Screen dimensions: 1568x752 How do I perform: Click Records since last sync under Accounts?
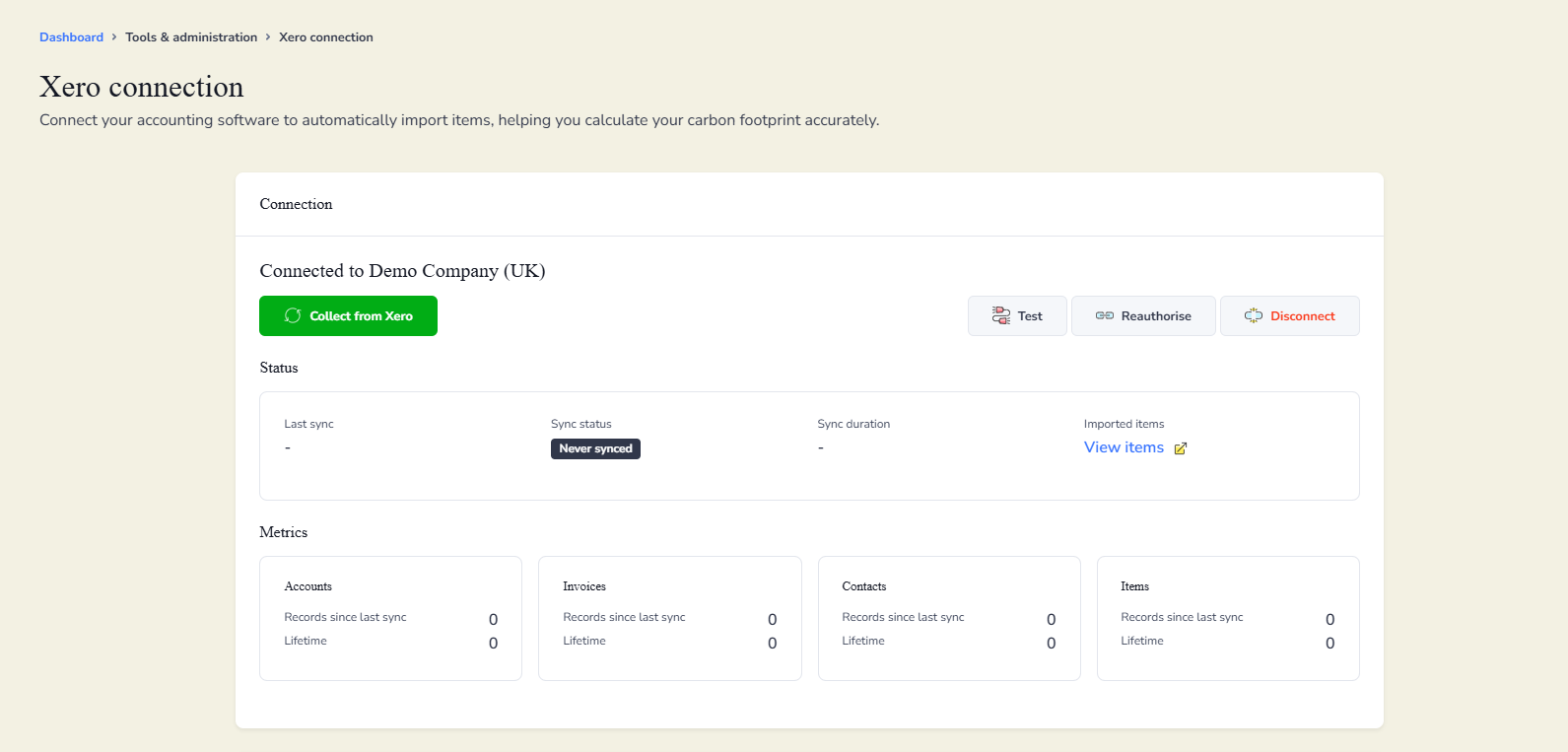(x=345, y=617)
